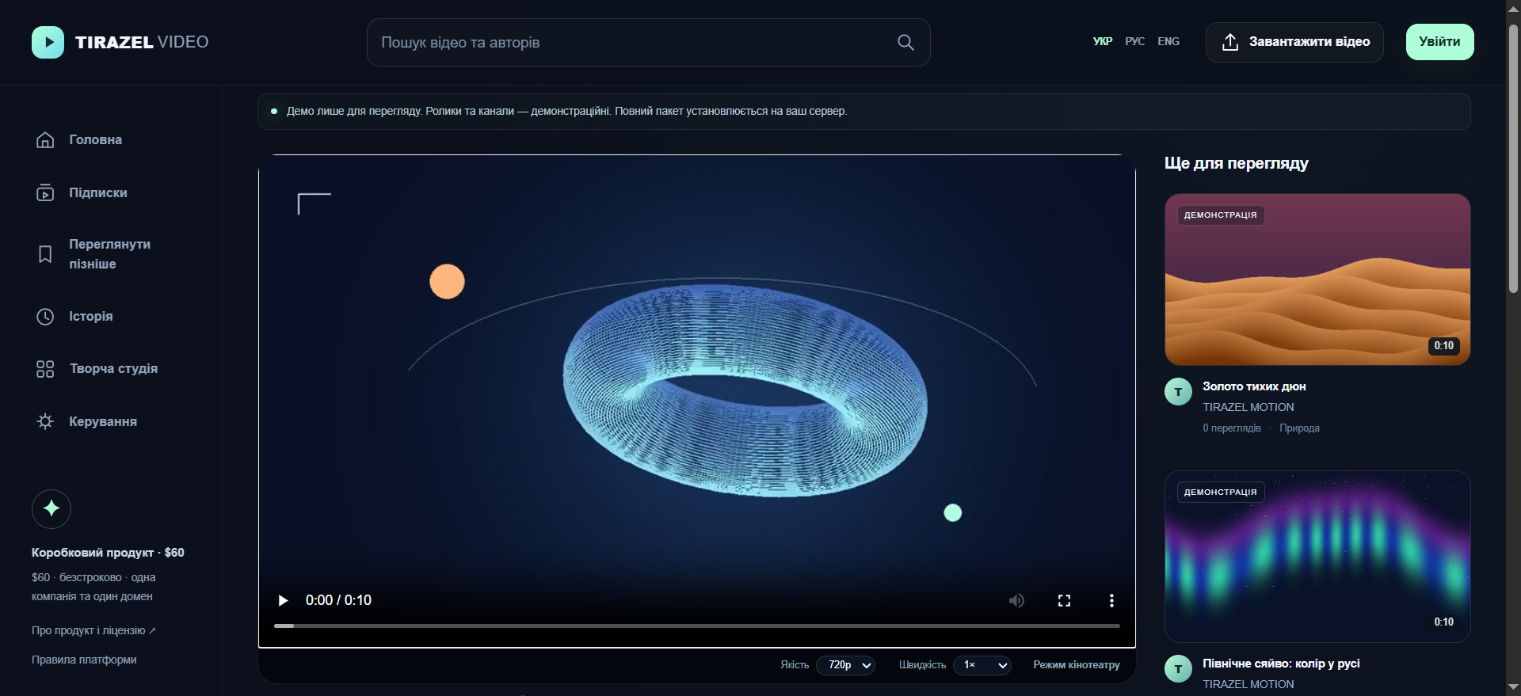Click the ДЕМОНСТРАЦІЯ badge on dunes thumbnail
Viewport: 1521px width, 696px height.
tap(1220, 215)
